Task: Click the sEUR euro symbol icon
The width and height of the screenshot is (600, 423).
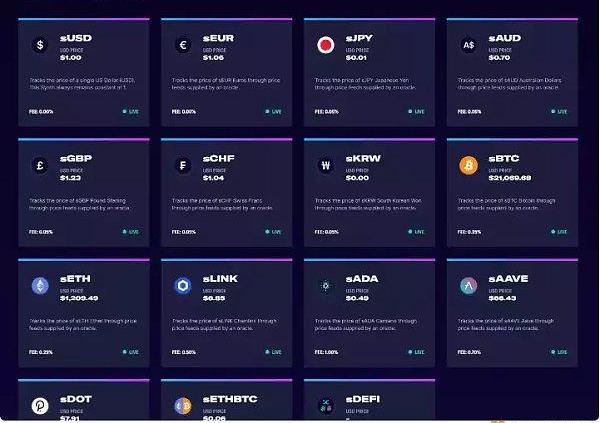Action: [x=183, y=45]
